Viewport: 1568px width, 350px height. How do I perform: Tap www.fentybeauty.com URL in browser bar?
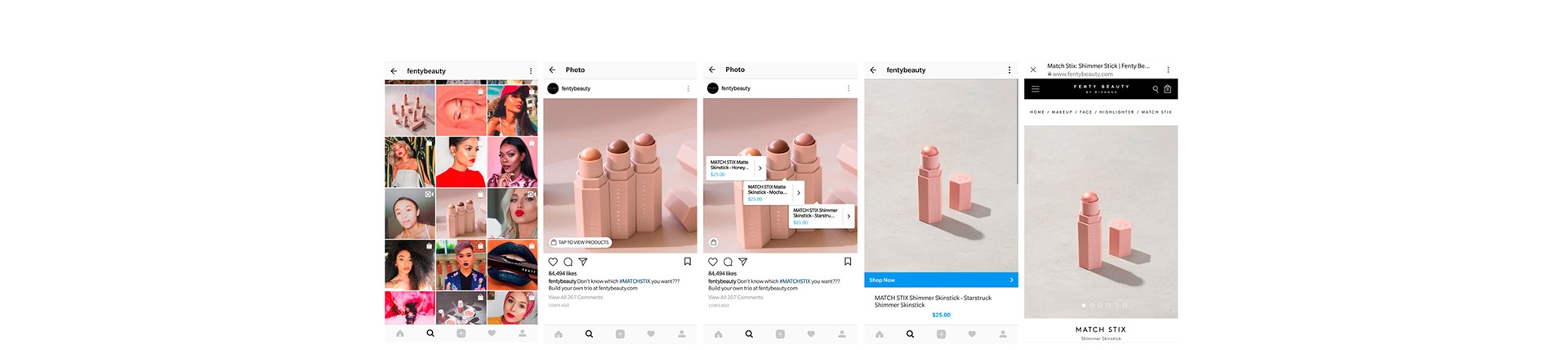(x=1082, y=74)
